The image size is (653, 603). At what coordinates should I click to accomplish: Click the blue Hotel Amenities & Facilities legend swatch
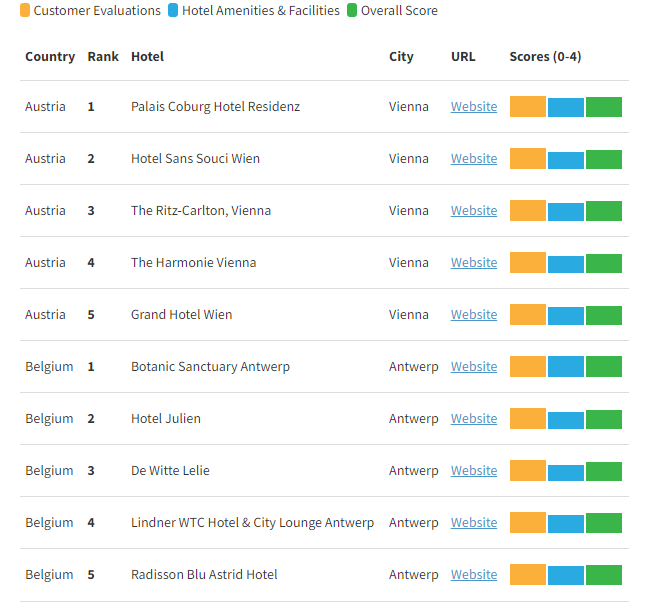pyautogui.click(x=173, y=10)
